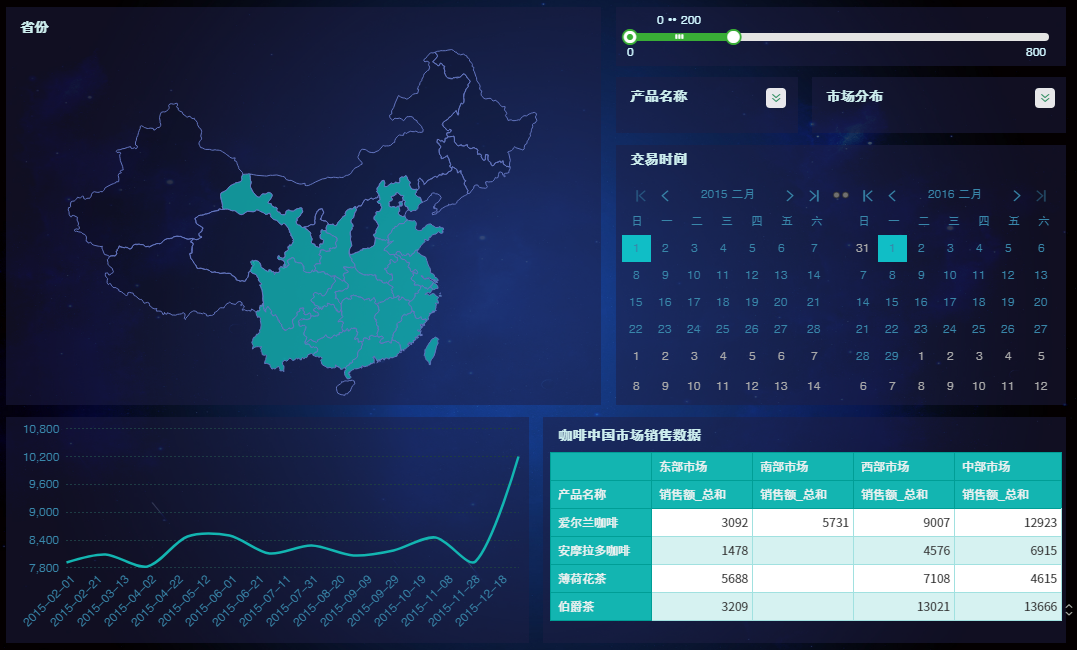Jump to first month in 2016 calendar
The image size is (1077, 650).
point(868,195)
